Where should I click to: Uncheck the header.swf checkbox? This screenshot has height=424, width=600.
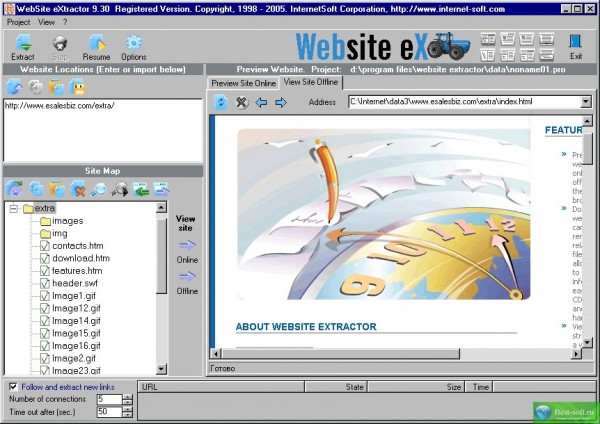point(45,283)
